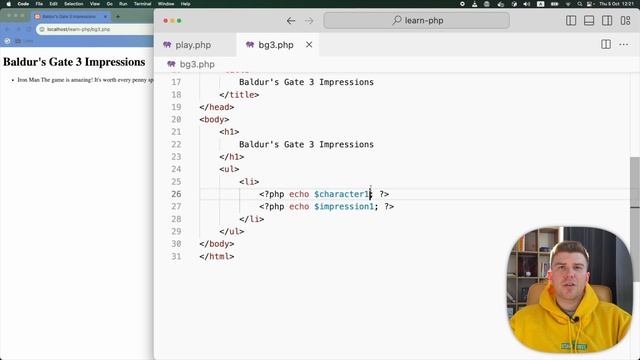Click the <ul> tag on line 24
640x360 pixels.
(229, 169)
